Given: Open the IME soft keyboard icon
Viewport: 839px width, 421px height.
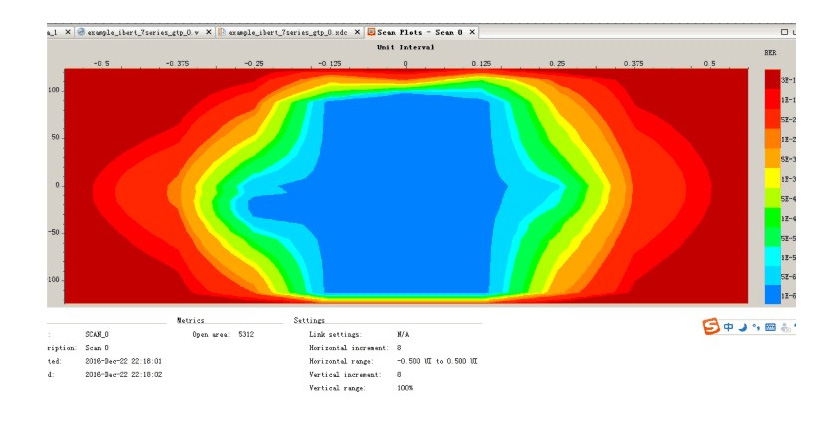Looking at the screenshot, I should coord(770,326).
